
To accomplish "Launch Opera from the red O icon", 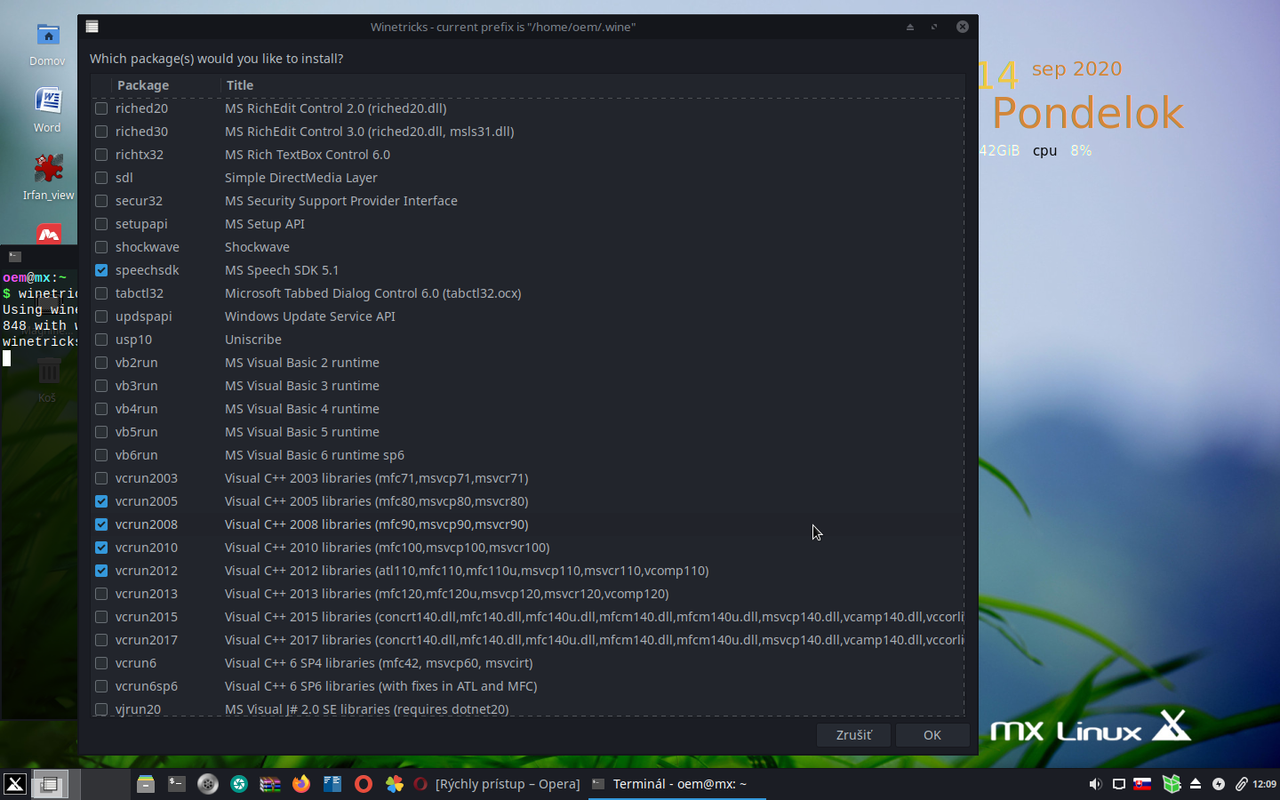I will pyautogui.click(x=363, y=784).
